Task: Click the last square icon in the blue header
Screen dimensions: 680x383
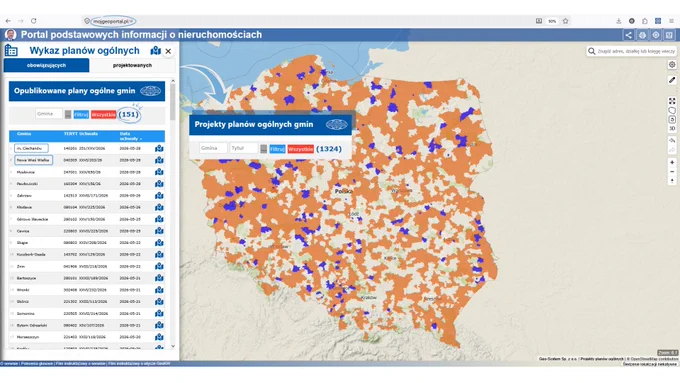Action: tap(669, 35)
